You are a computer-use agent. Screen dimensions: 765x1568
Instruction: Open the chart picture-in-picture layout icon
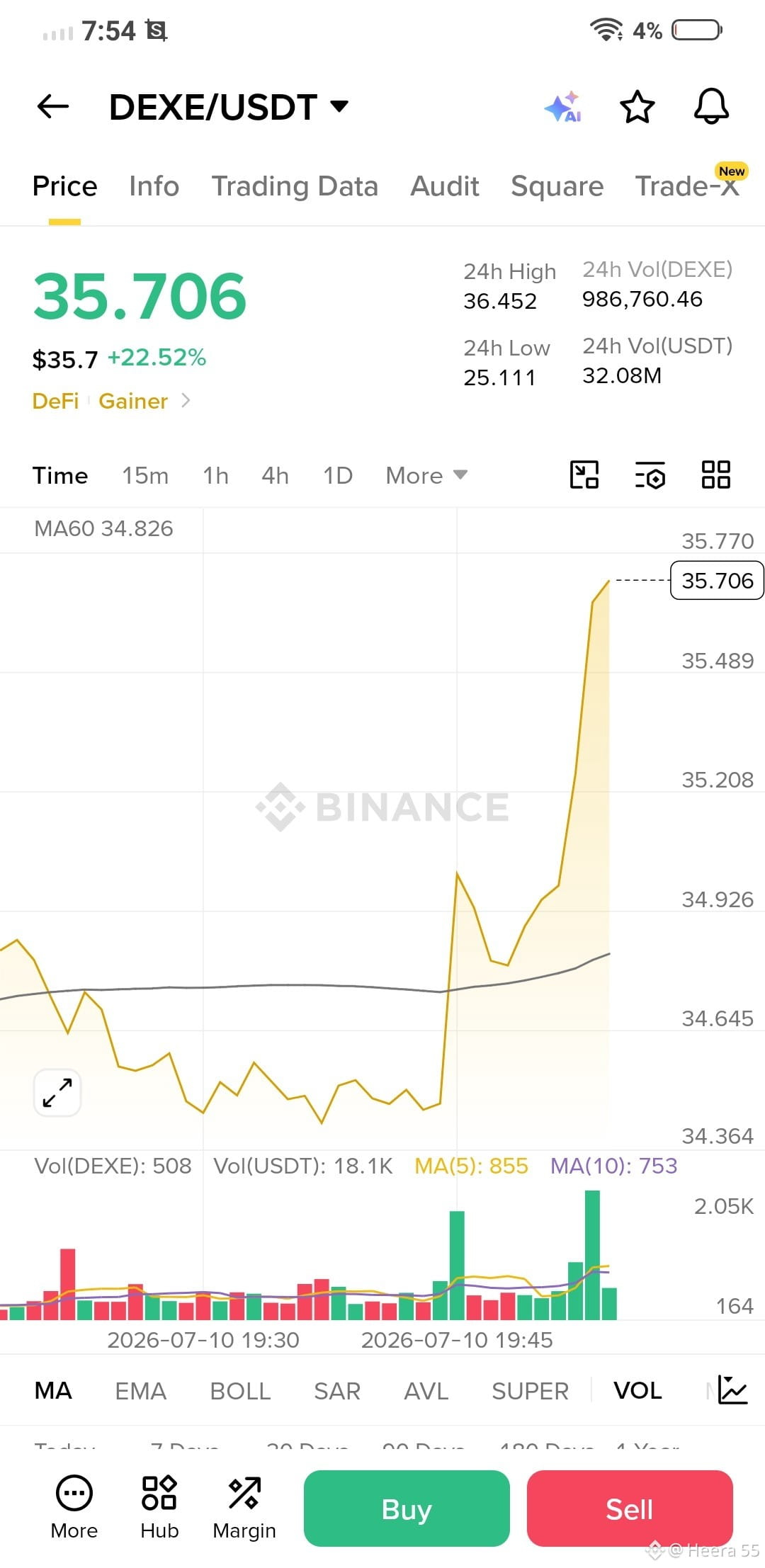click(x=584, y=475)
